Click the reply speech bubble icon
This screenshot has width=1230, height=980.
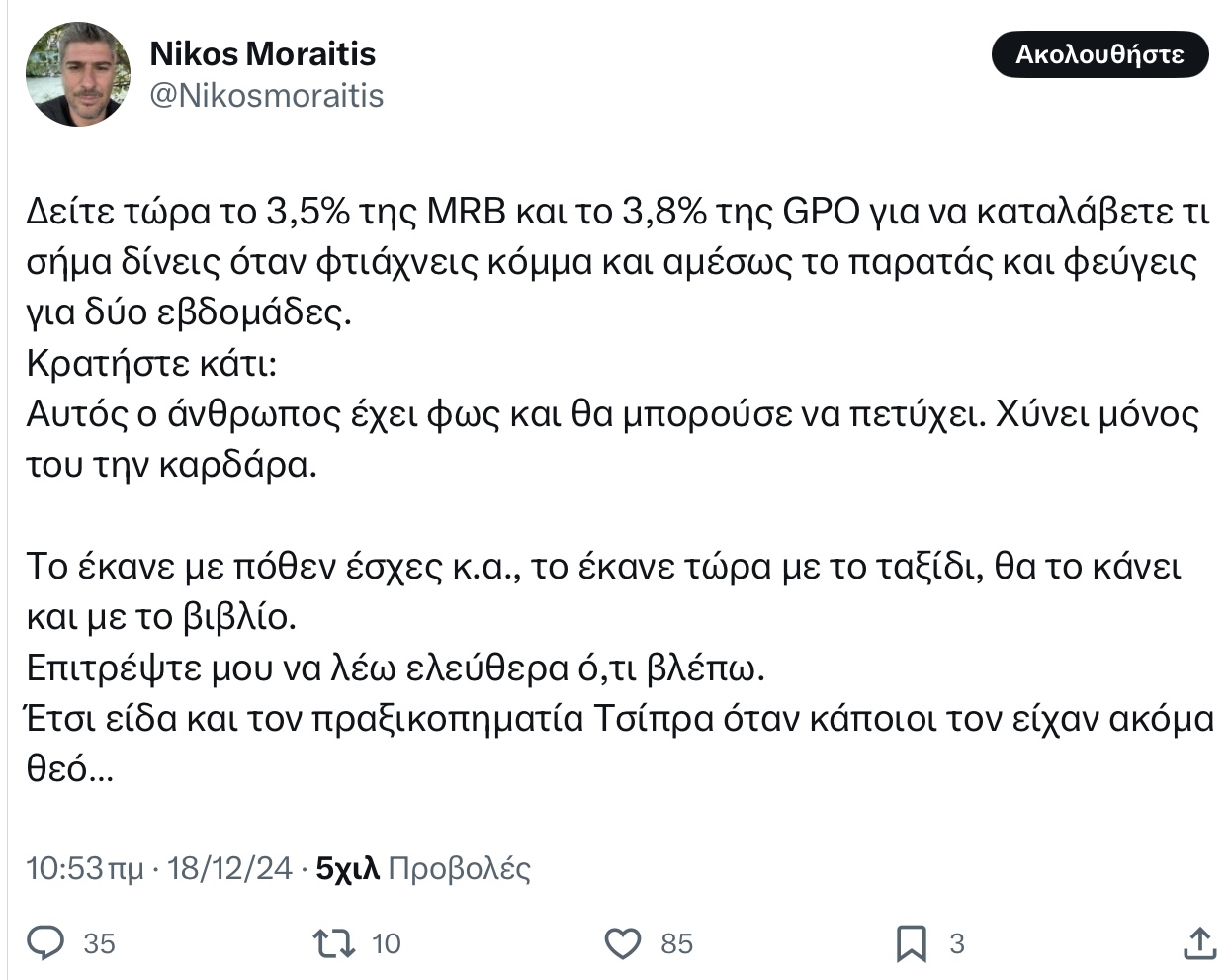pyautogui.click(x=44, y=943)
